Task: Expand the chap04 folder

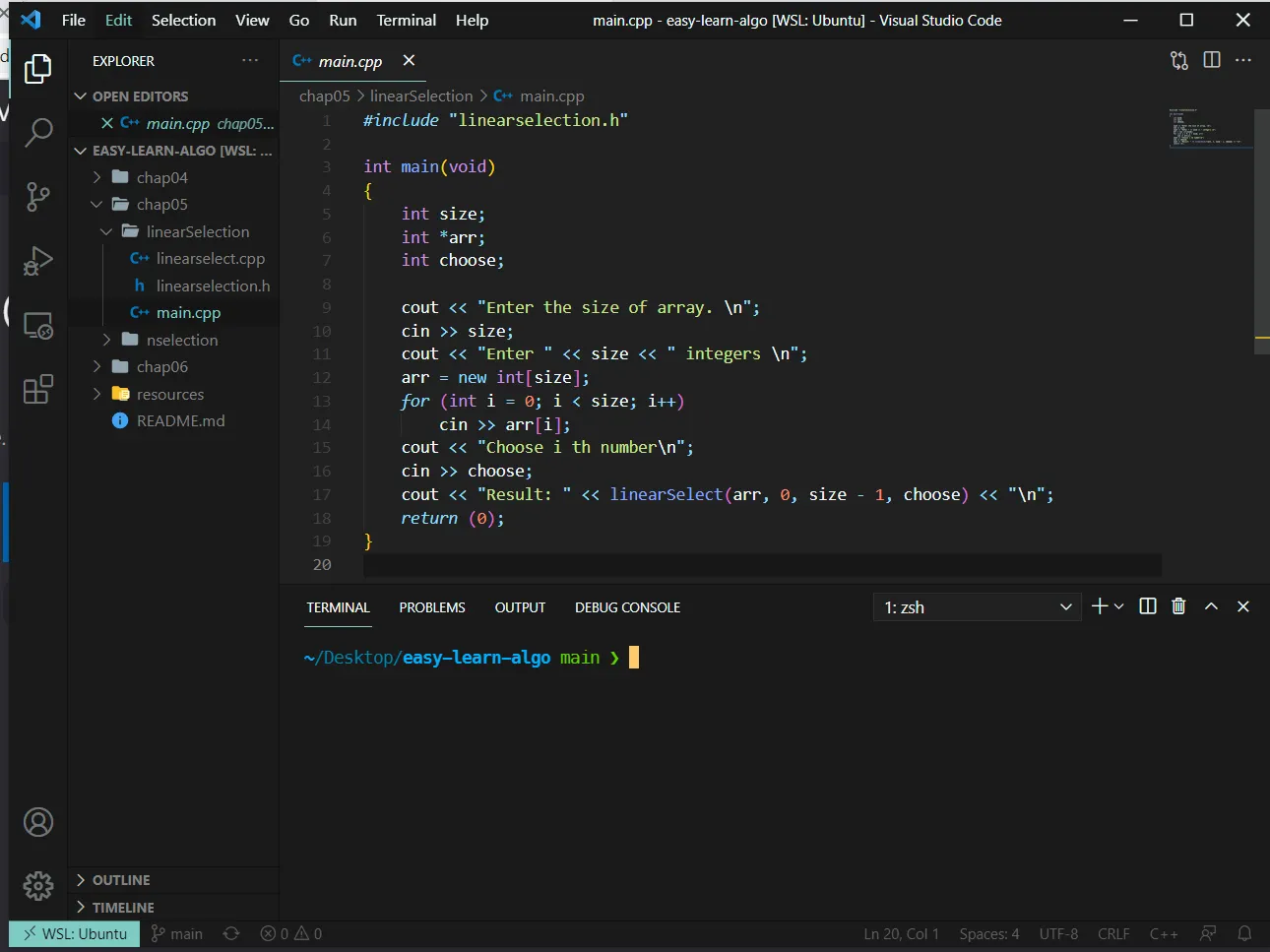Action: tap(161, 177)
